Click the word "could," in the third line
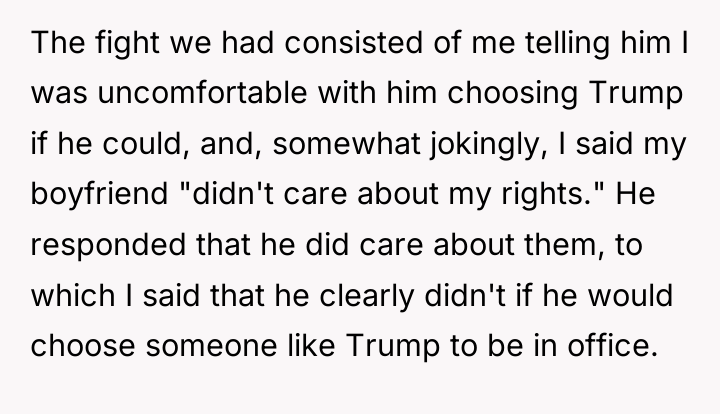720x414 pixels. coord(146,144)
